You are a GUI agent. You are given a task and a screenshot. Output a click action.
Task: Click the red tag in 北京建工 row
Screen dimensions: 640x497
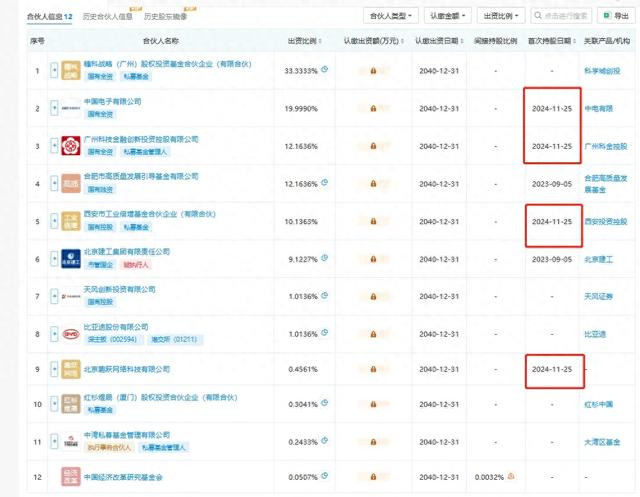click(x=136, y=264)
